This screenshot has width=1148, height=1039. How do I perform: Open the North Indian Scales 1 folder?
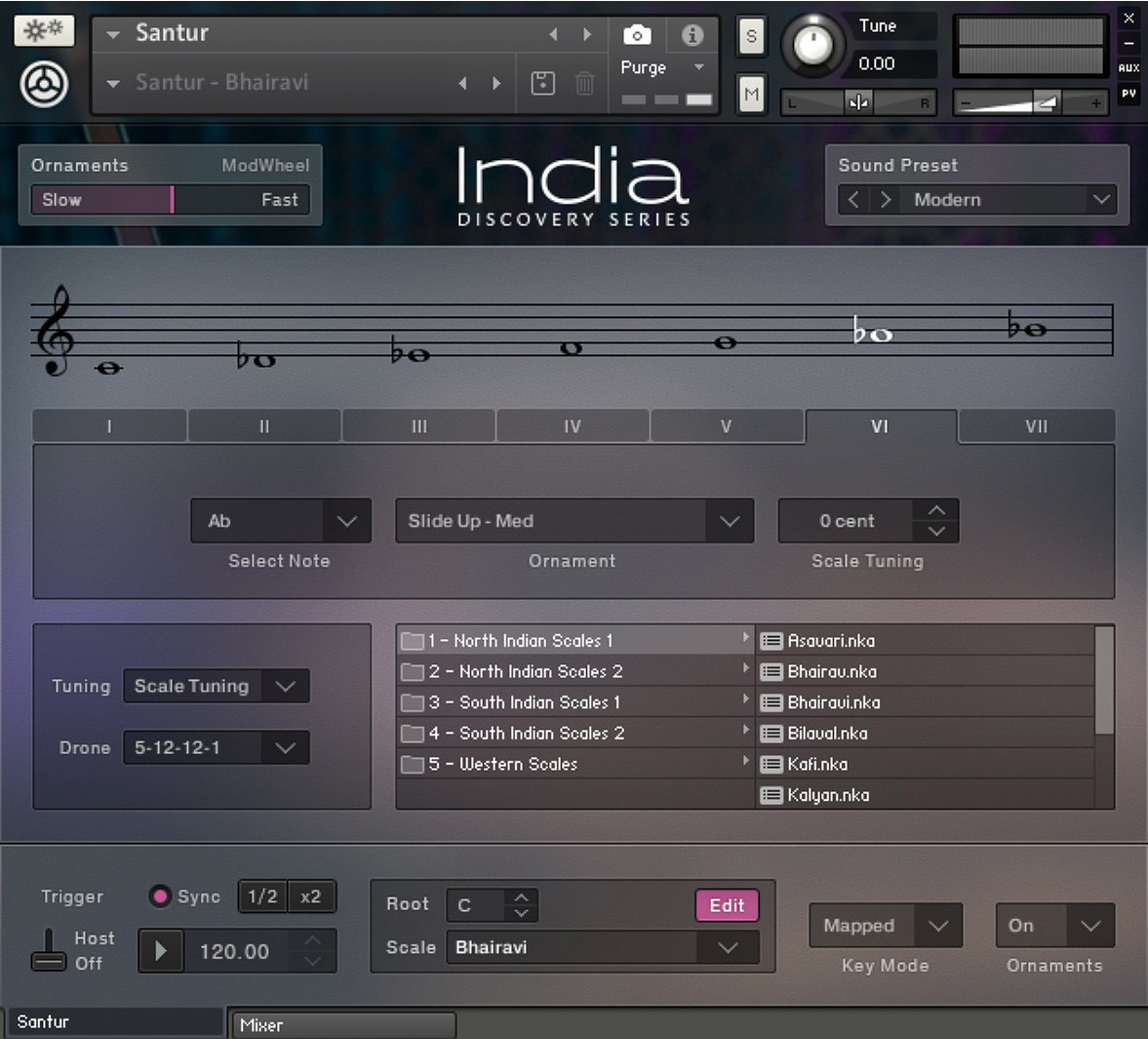tap(575, 641)
